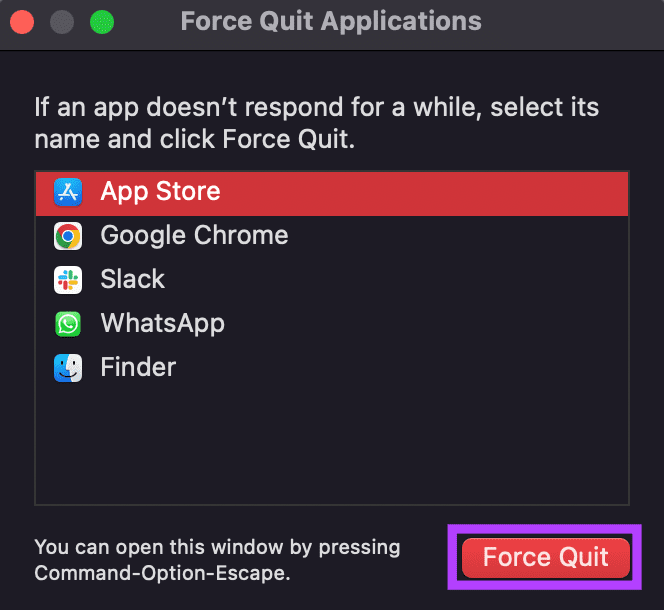Close the Force Quit Applications window
The image size is (664, 610).
(x=22, y=22)
